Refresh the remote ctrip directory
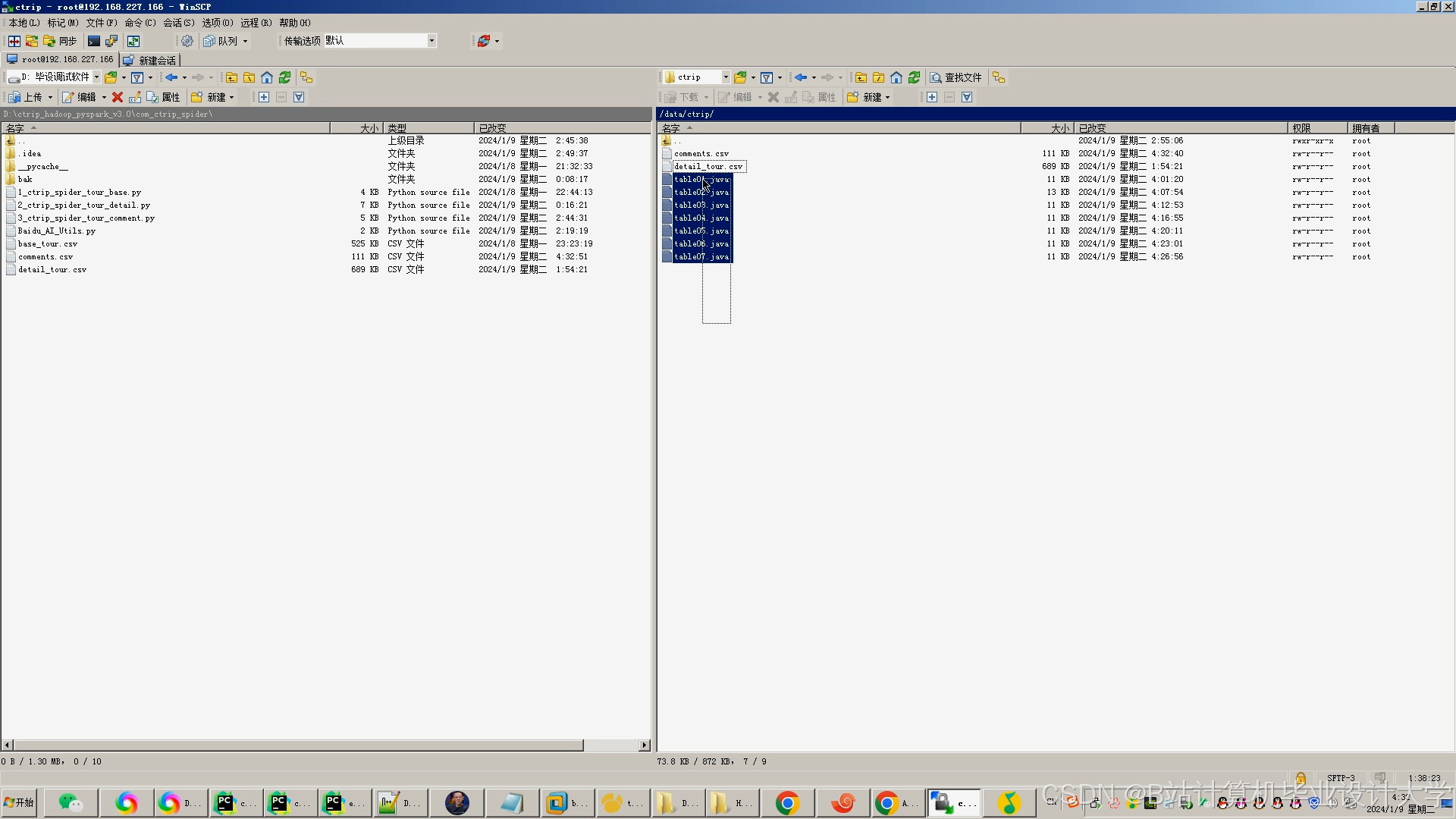 pyautogui.click(x=915, y=77)
